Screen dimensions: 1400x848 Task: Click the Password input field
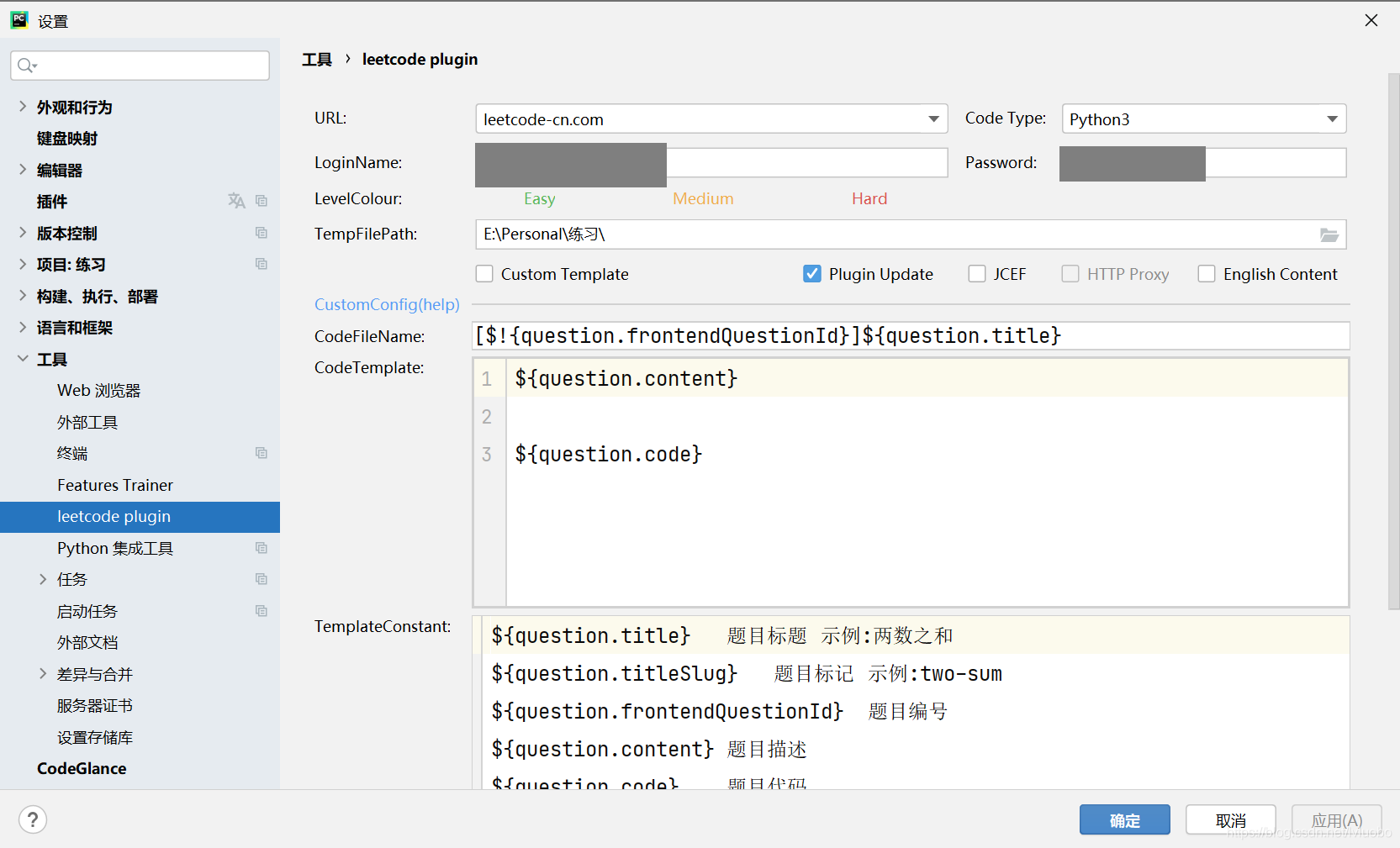(x=1203, y=163)
